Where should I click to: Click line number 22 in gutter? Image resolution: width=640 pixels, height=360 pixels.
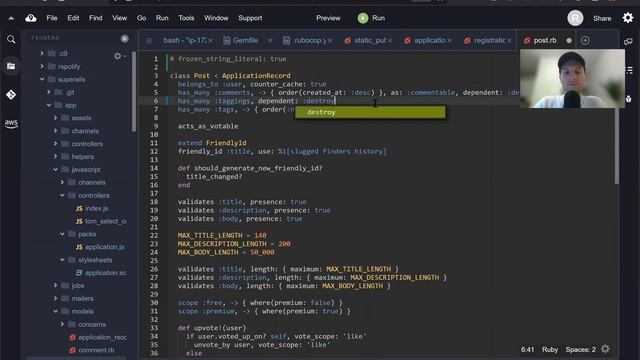[154, 236]
